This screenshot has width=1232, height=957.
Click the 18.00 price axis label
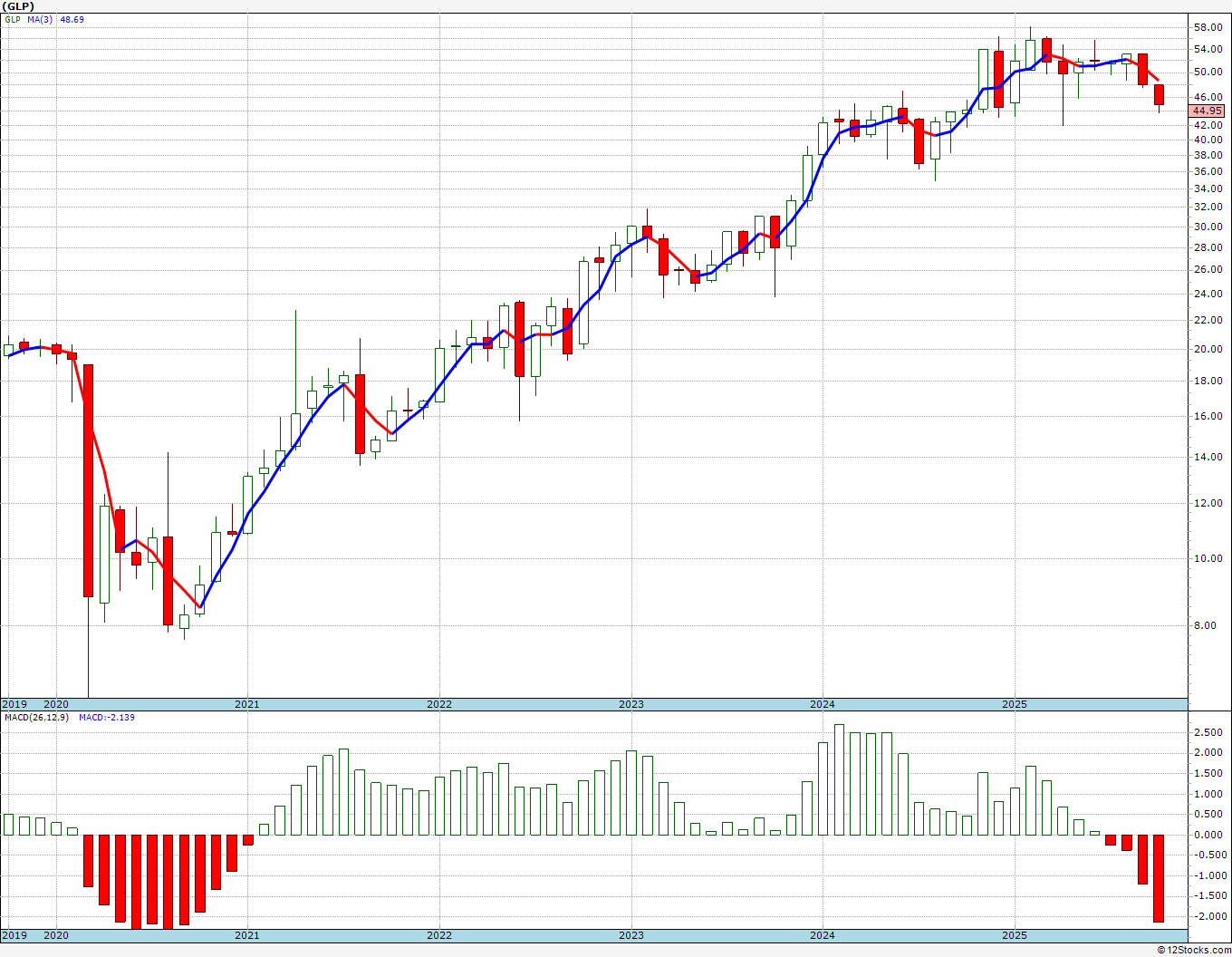pos(1208,381)
